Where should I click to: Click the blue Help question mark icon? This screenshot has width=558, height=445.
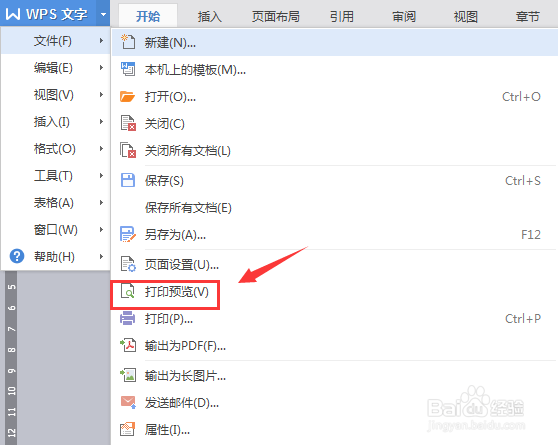(17, 256)
